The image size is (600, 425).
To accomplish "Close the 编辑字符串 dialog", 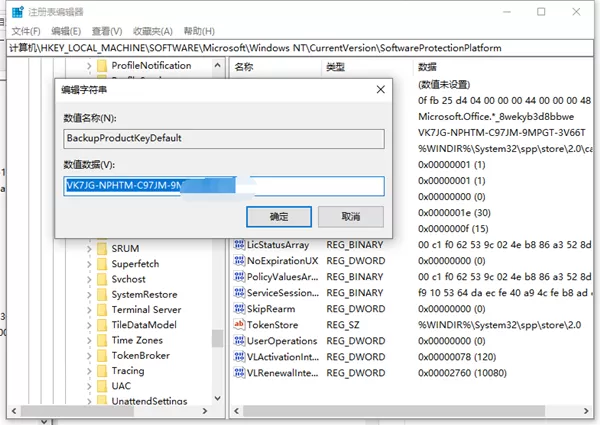I will point(381,90).
